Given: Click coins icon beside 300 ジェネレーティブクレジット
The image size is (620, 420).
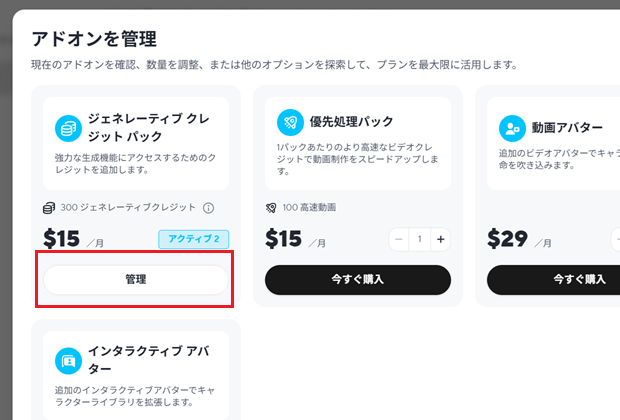Looking at the screenshot, I should click(x=49, y=208).
